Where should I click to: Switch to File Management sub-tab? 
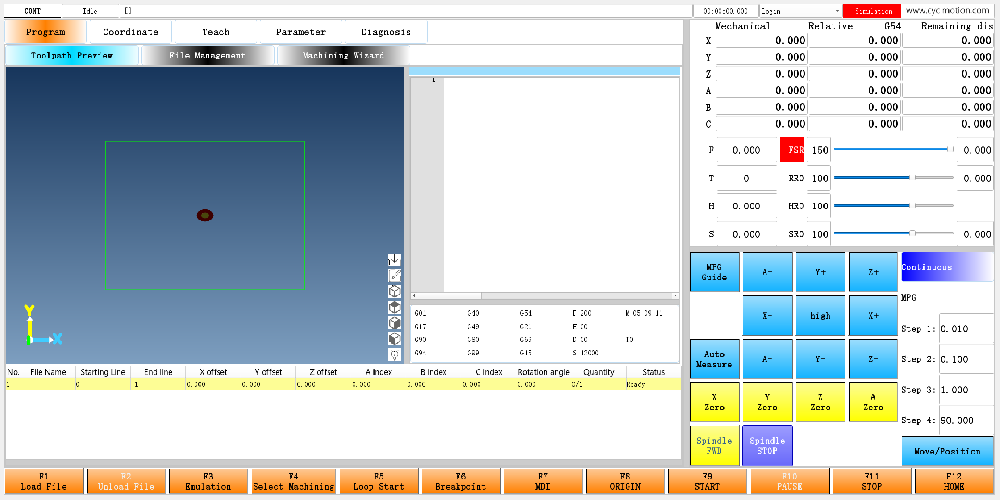(x=207, y=55)
